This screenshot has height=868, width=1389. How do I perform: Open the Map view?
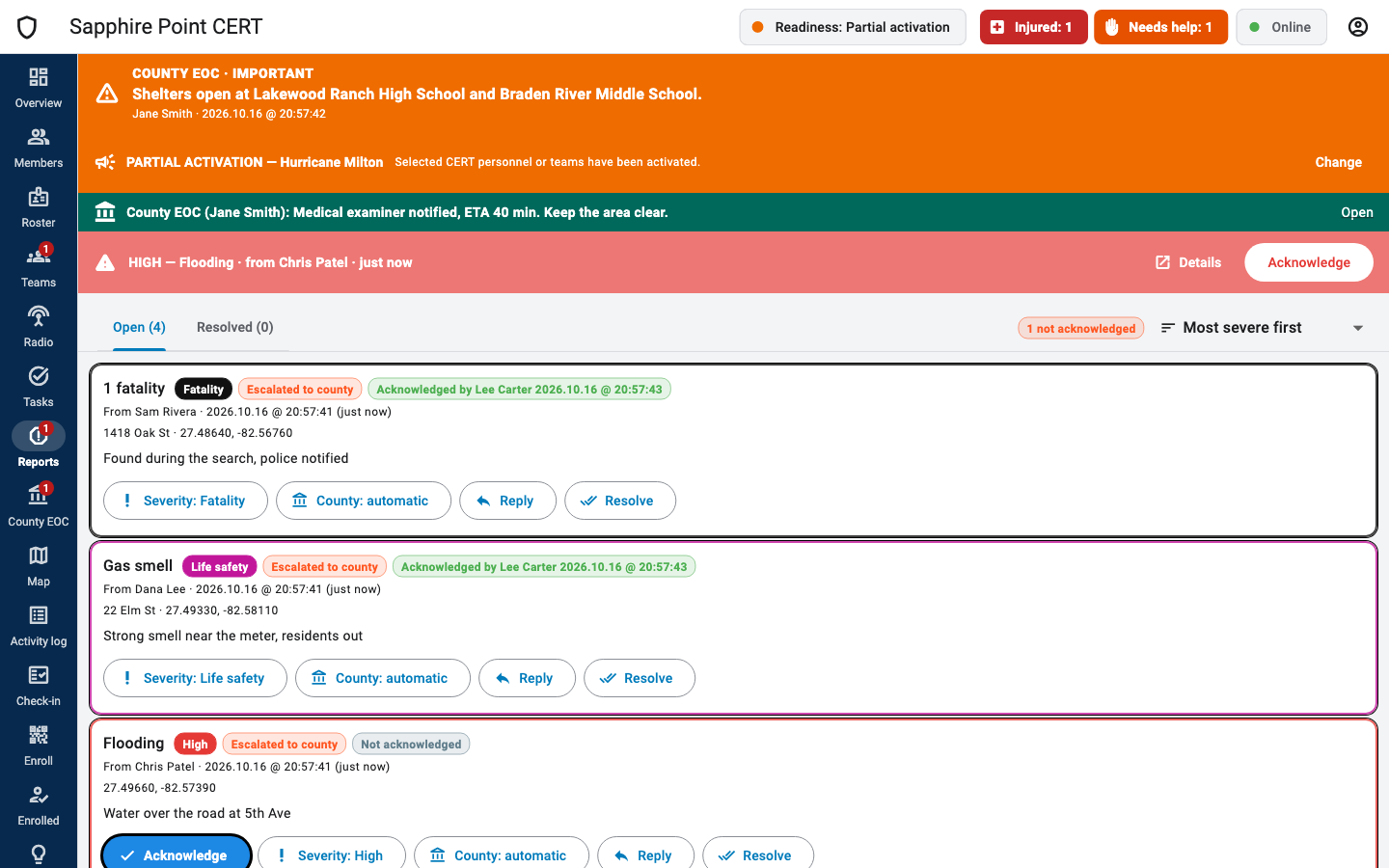pyautogui.click(x=39, y=566)
